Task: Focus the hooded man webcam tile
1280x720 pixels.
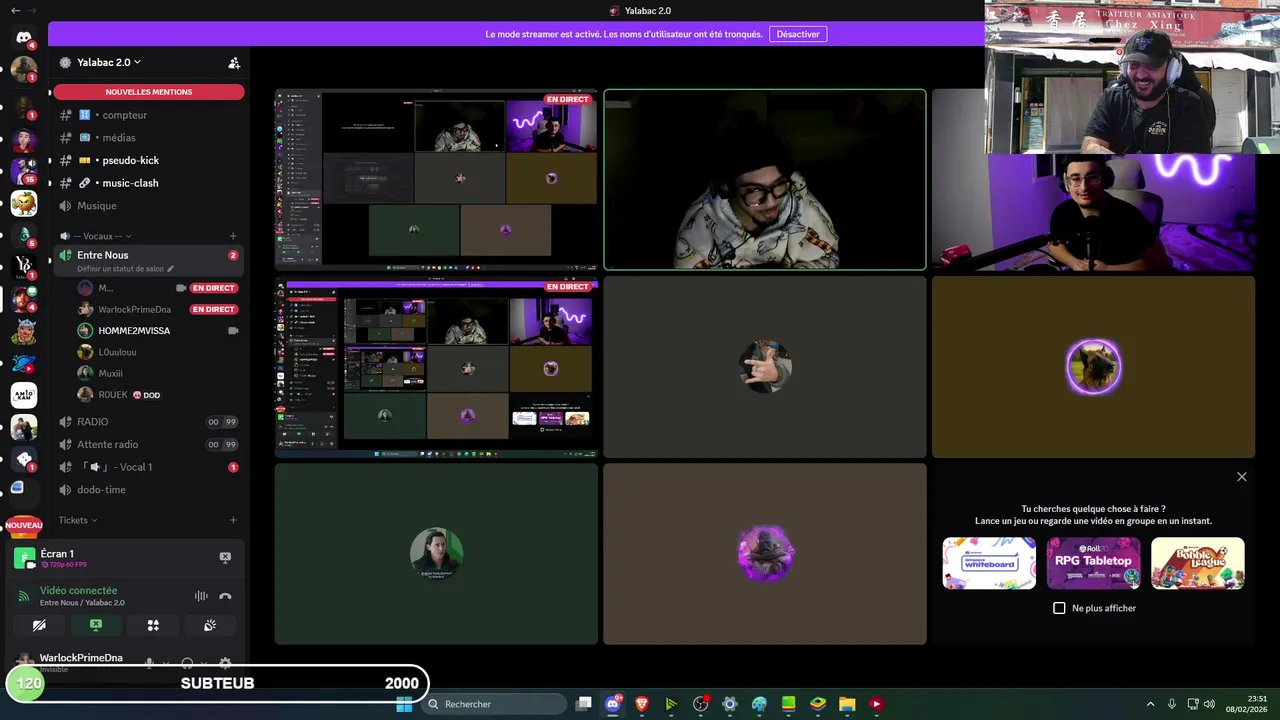Action: pos(765,180)
